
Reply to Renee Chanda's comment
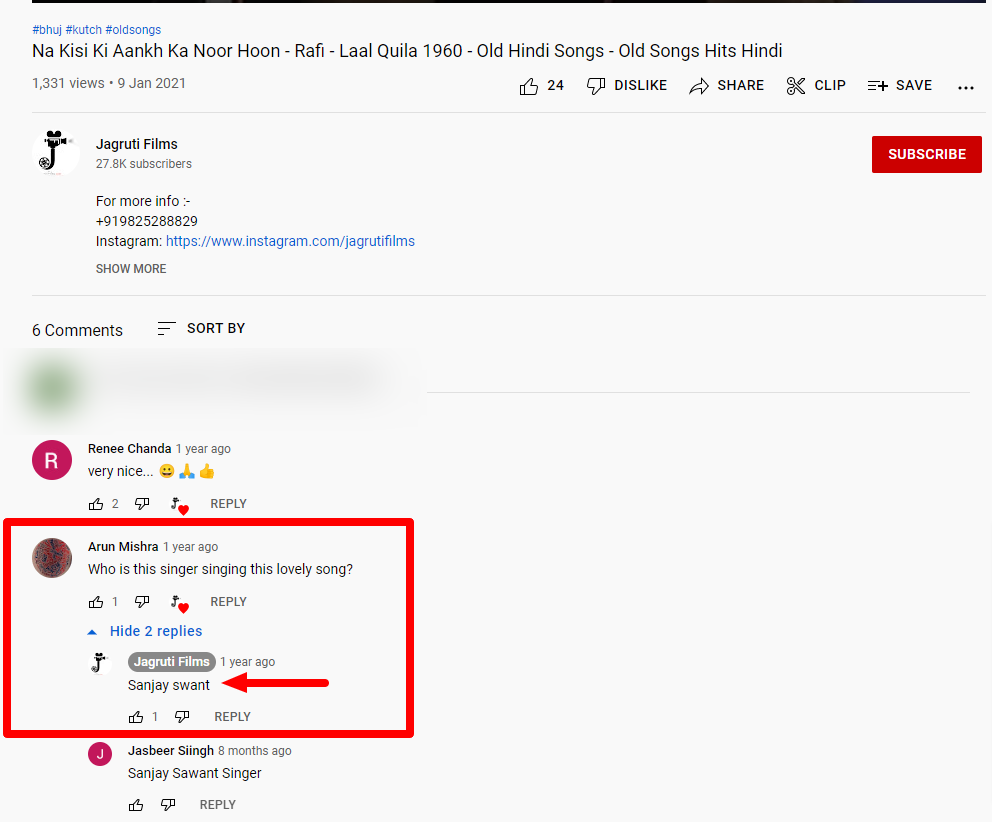pos(228,504)
